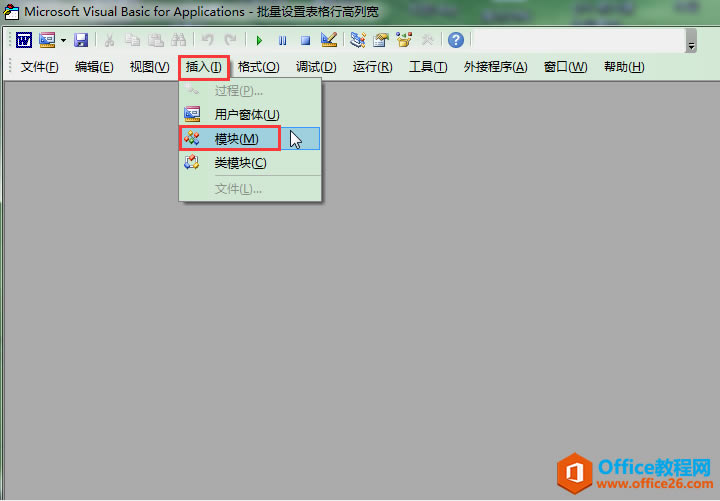Expand the toolbar options arrow
The image size is (720, 501).
click(x=691, y=45)
